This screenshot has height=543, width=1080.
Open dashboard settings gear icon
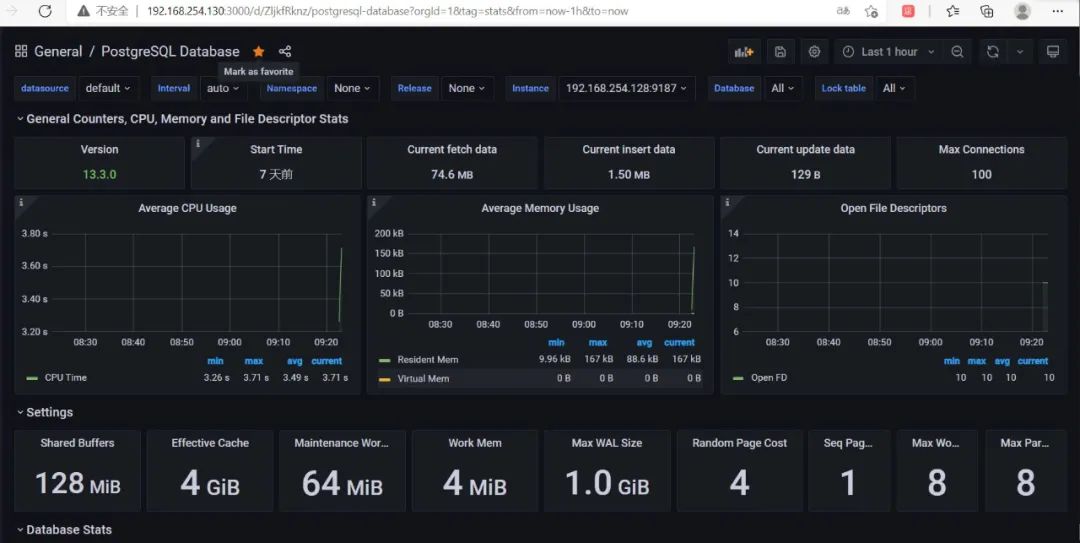coord(814,52)
